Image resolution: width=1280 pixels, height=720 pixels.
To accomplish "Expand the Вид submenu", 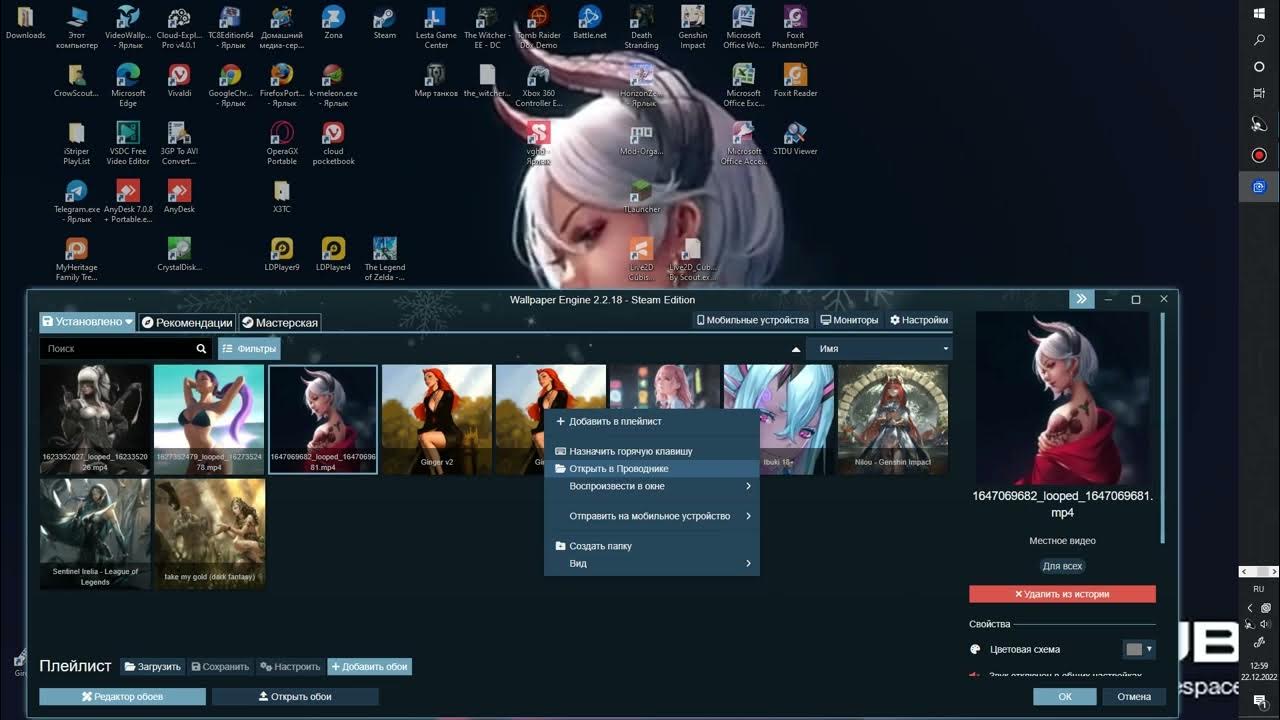I will [651, 564].
